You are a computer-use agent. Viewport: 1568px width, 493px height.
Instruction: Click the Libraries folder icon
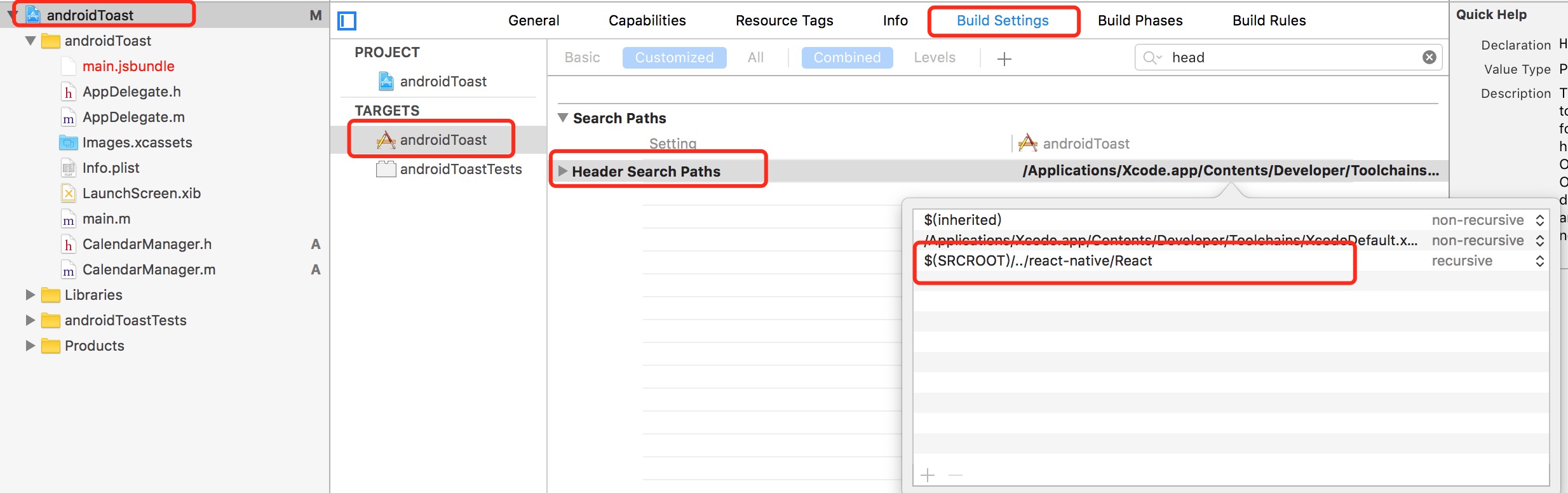point(50,295)
